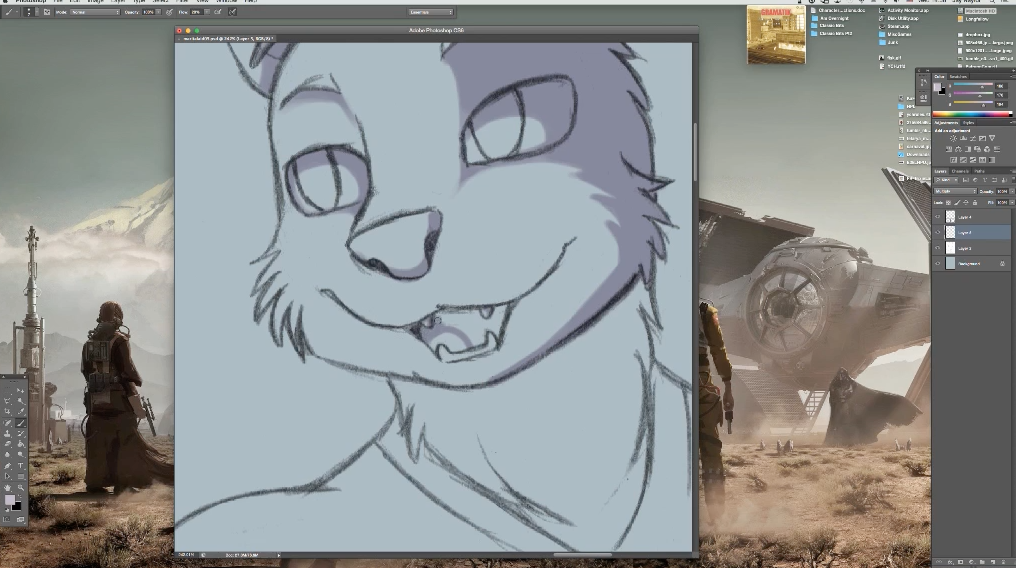The width and height of the screenshot is (1016, 568).
Task: Open the Layers panel Opacity arrow
Action: 1013,191
